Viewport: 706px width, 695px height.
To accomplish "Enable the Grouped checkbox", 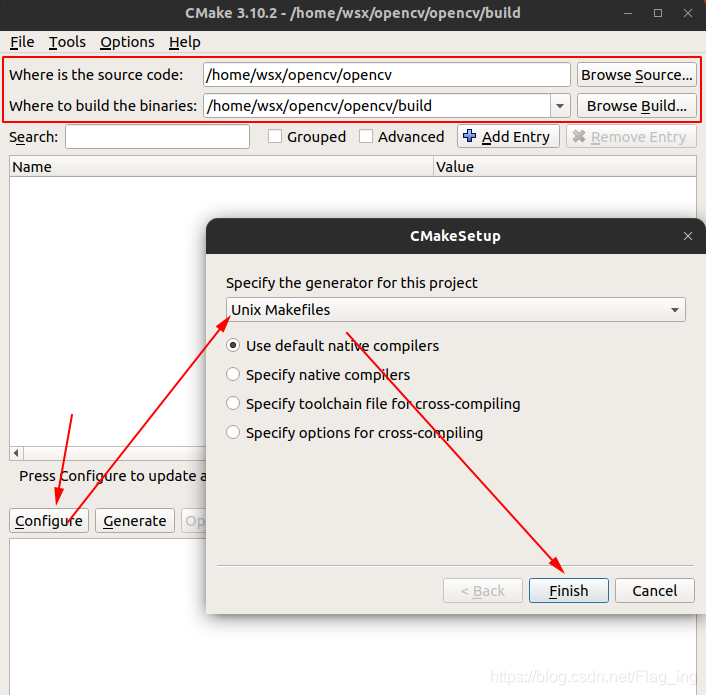I will point(275,136).
